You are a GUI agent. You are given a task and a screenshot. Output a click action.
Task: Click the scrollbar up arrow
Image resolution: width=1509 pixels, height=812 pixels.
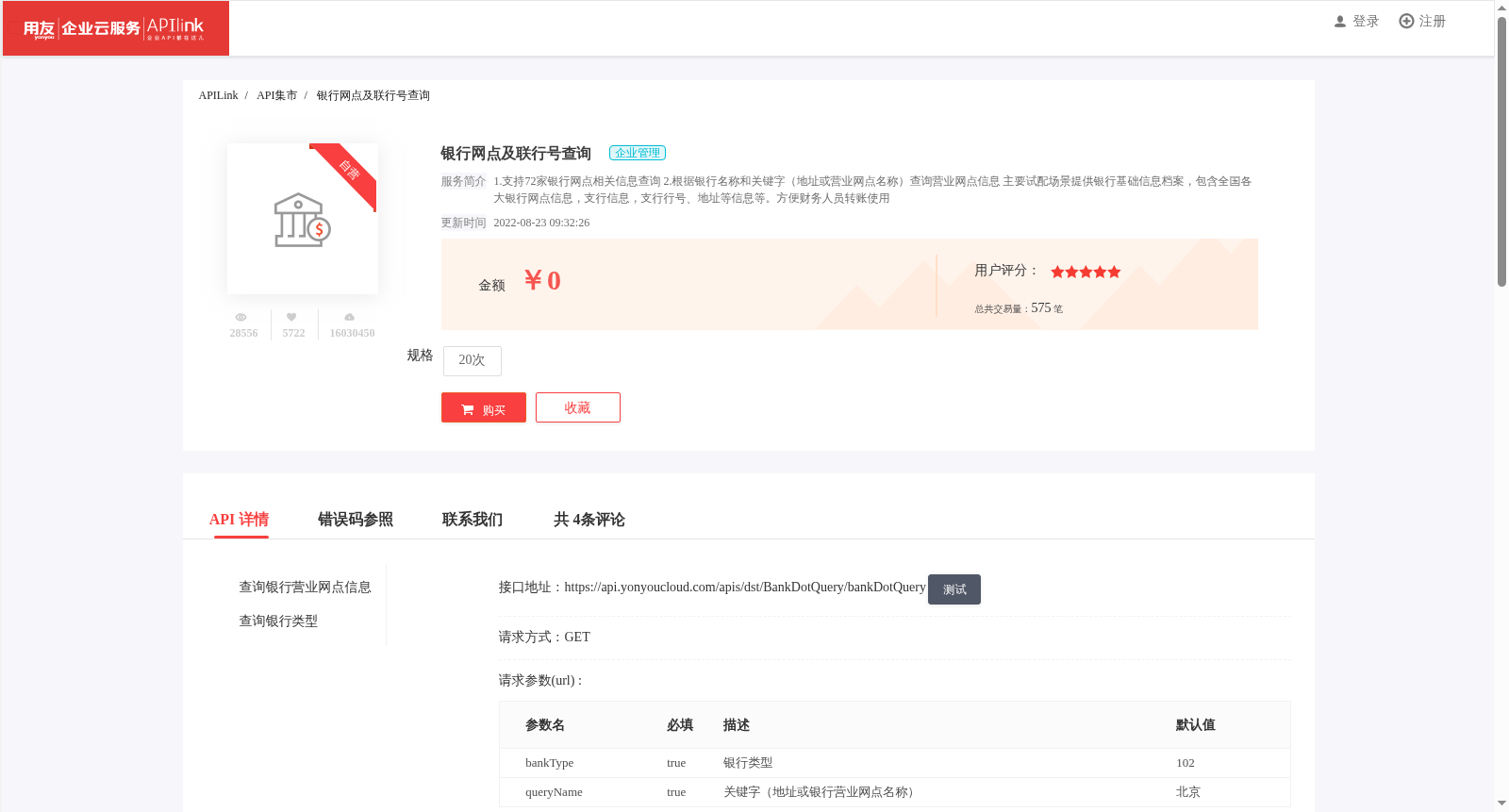click(1501, 7)
